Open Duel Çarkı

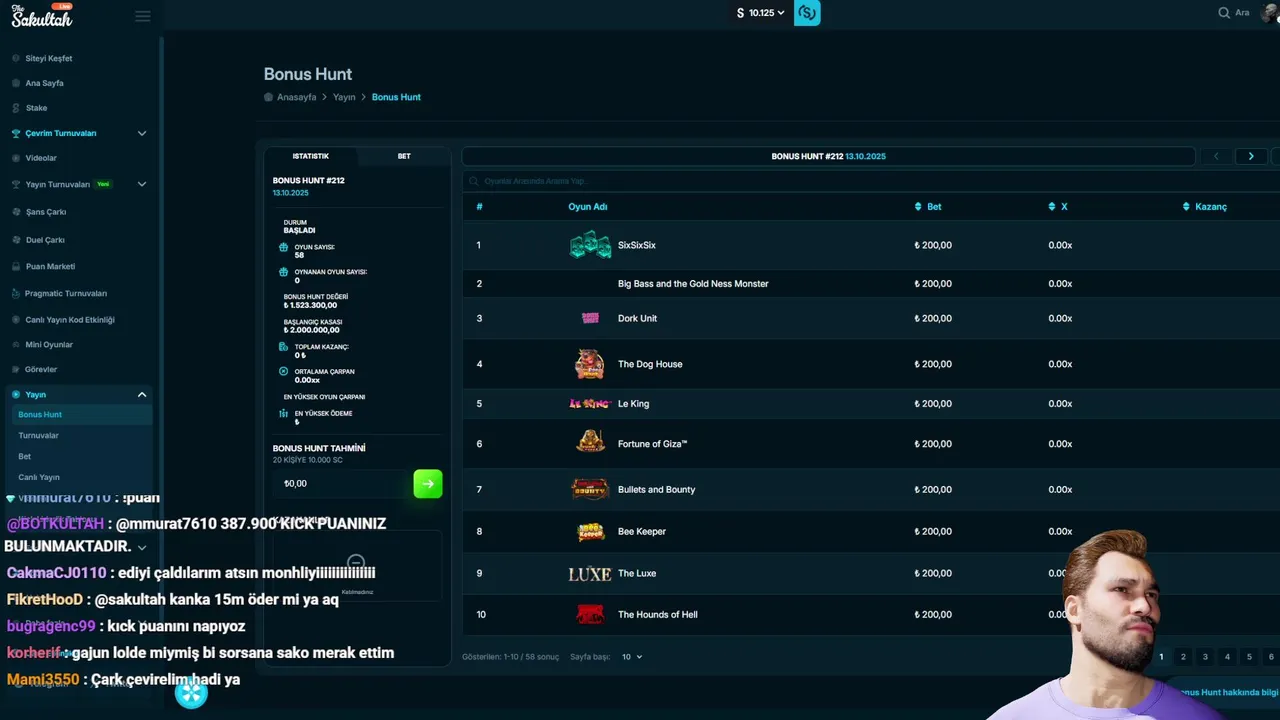coord(45,240)
